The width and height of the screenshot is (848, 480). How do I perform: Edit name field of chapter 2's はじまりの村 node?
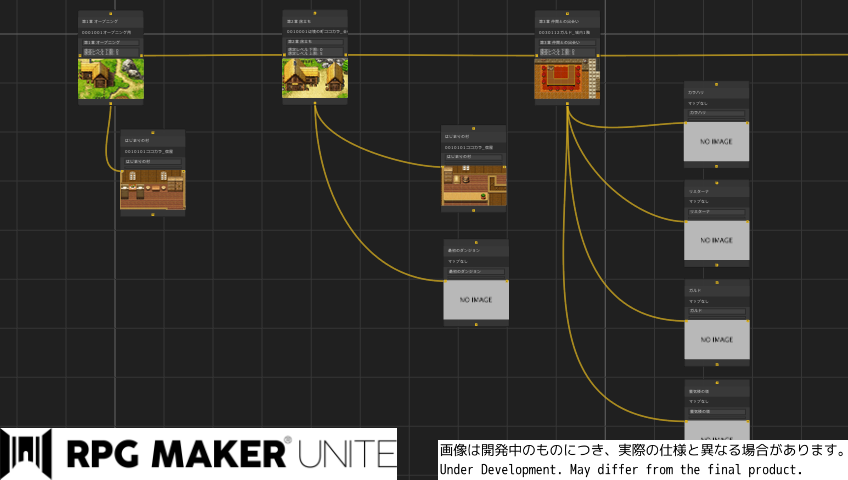pyautogui.click(x=473, y=157)
